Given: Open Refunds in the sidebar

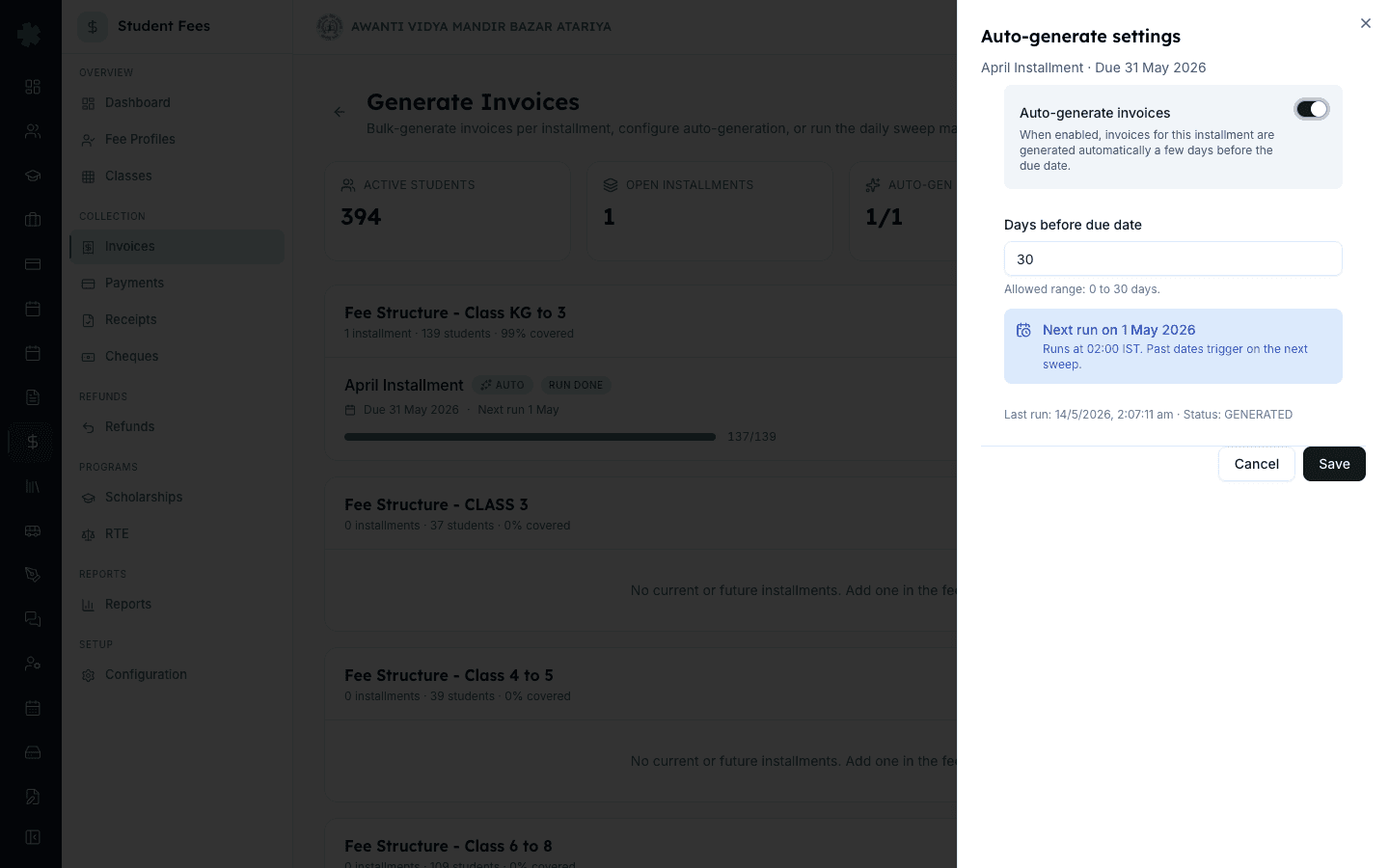Looking at the screenshot, I should tap(177, 427).
